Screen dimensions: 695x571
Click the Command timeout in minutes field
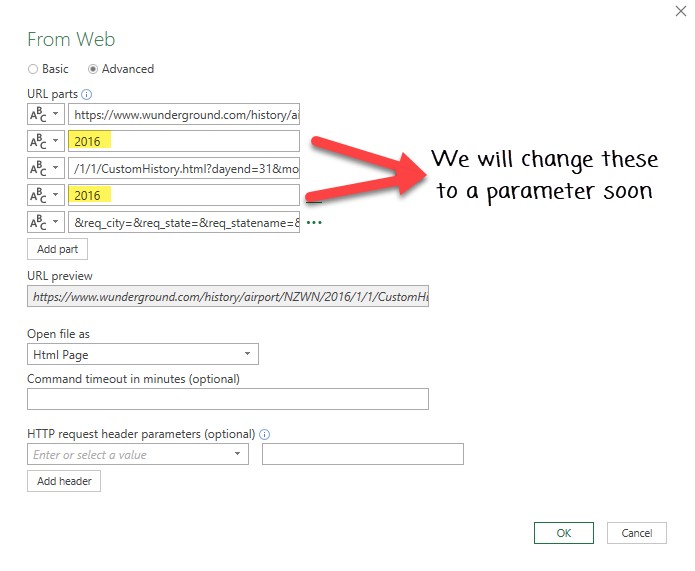click(227, 399)
